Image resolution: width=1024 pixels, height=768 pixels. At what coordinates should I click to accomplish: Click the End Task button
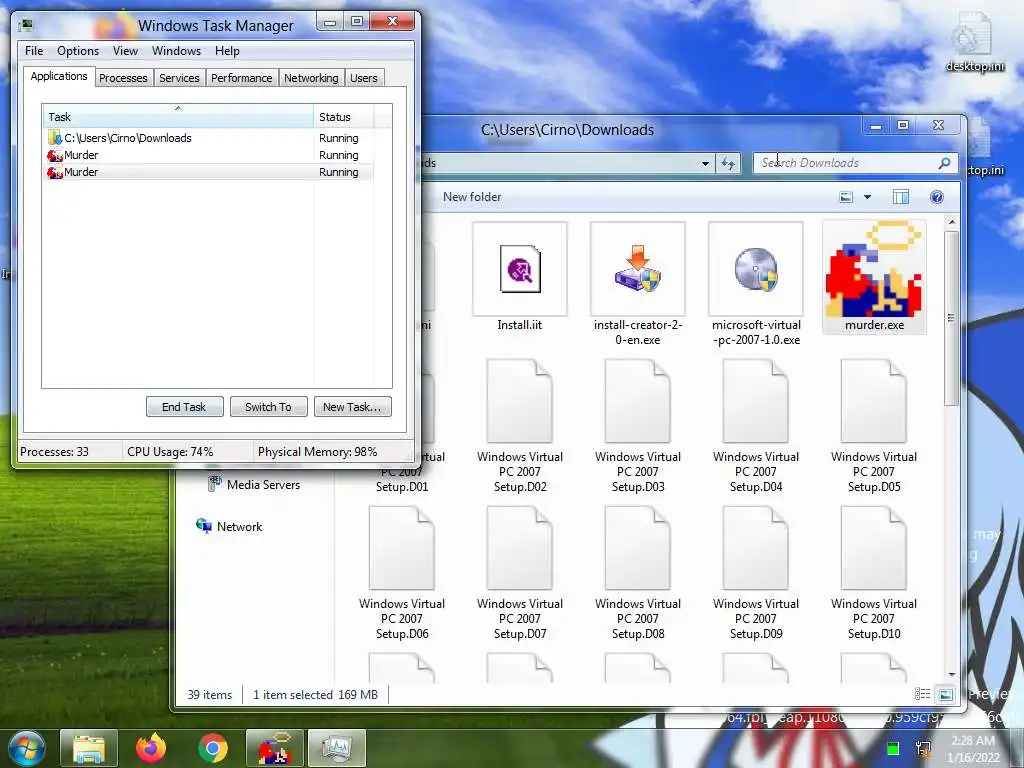point(184,407)
